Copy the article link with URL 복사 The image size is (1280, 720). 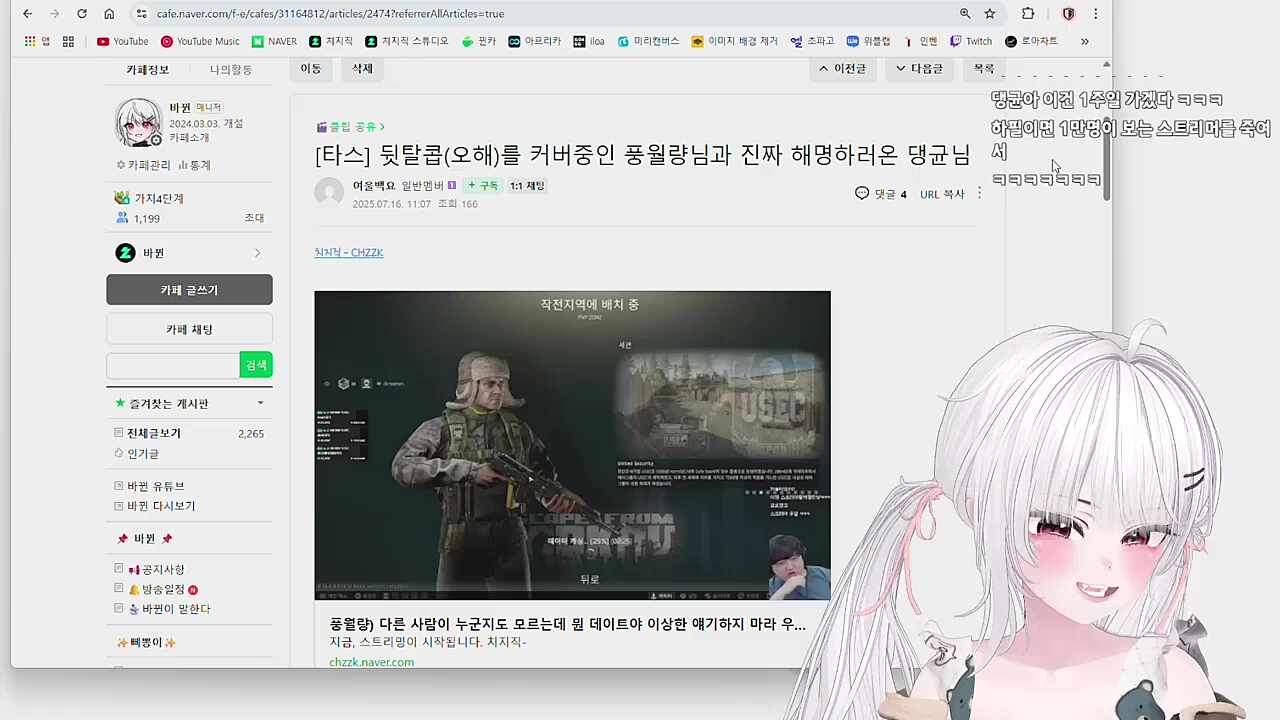click(942, 194)
